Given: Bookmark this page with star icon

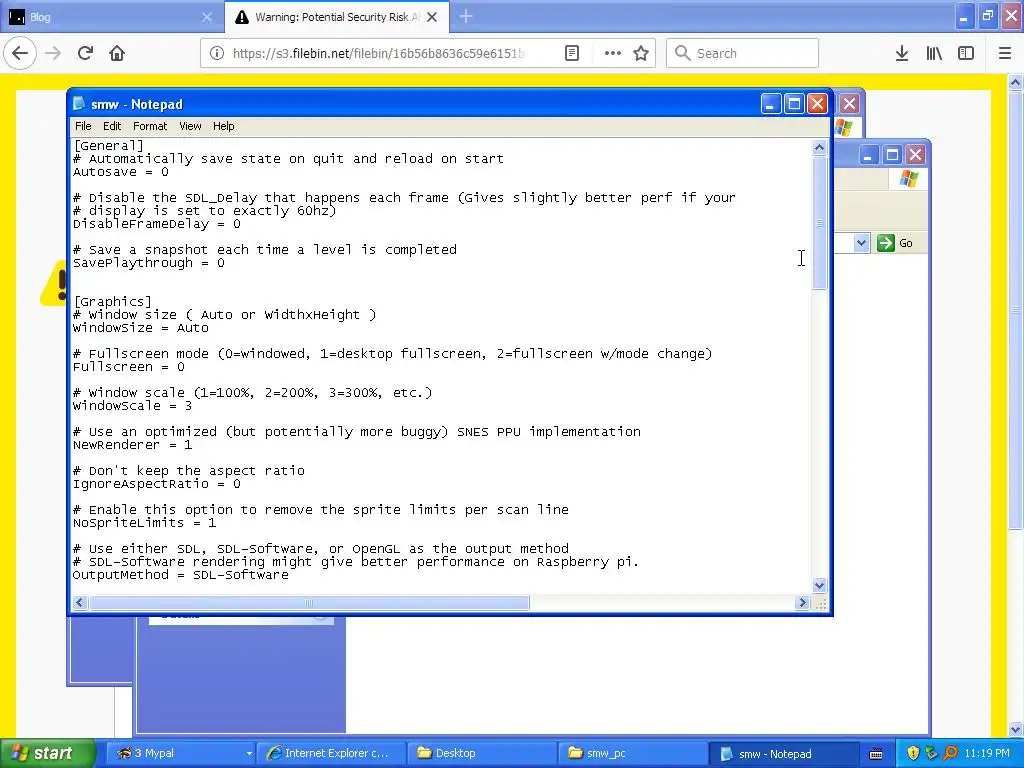Looking at the screenshot, I should click(641, 54).
